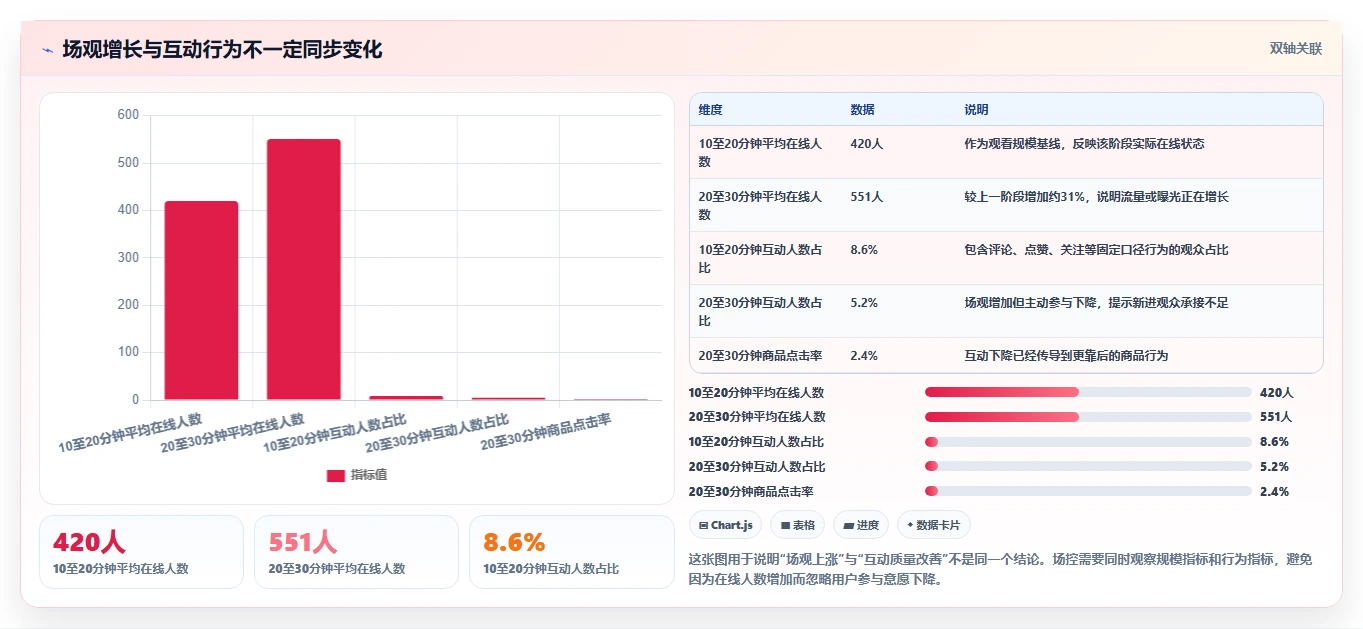The height and width of the screenshot is (629, 1363).
Task: Click the x-axis label 20至30分钟商品点击率
Action: (x=546, y=432)
